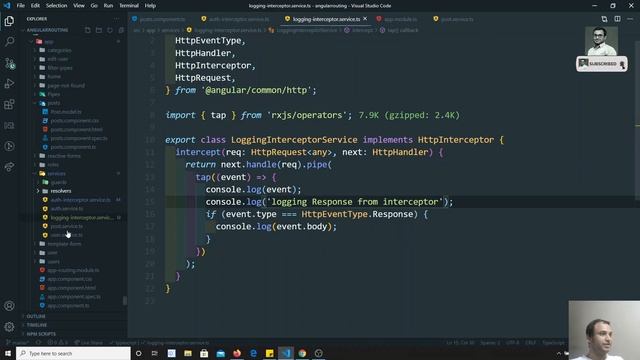Open posts.component.html in file tree
640x360 pixels.
tap(76, 129)
